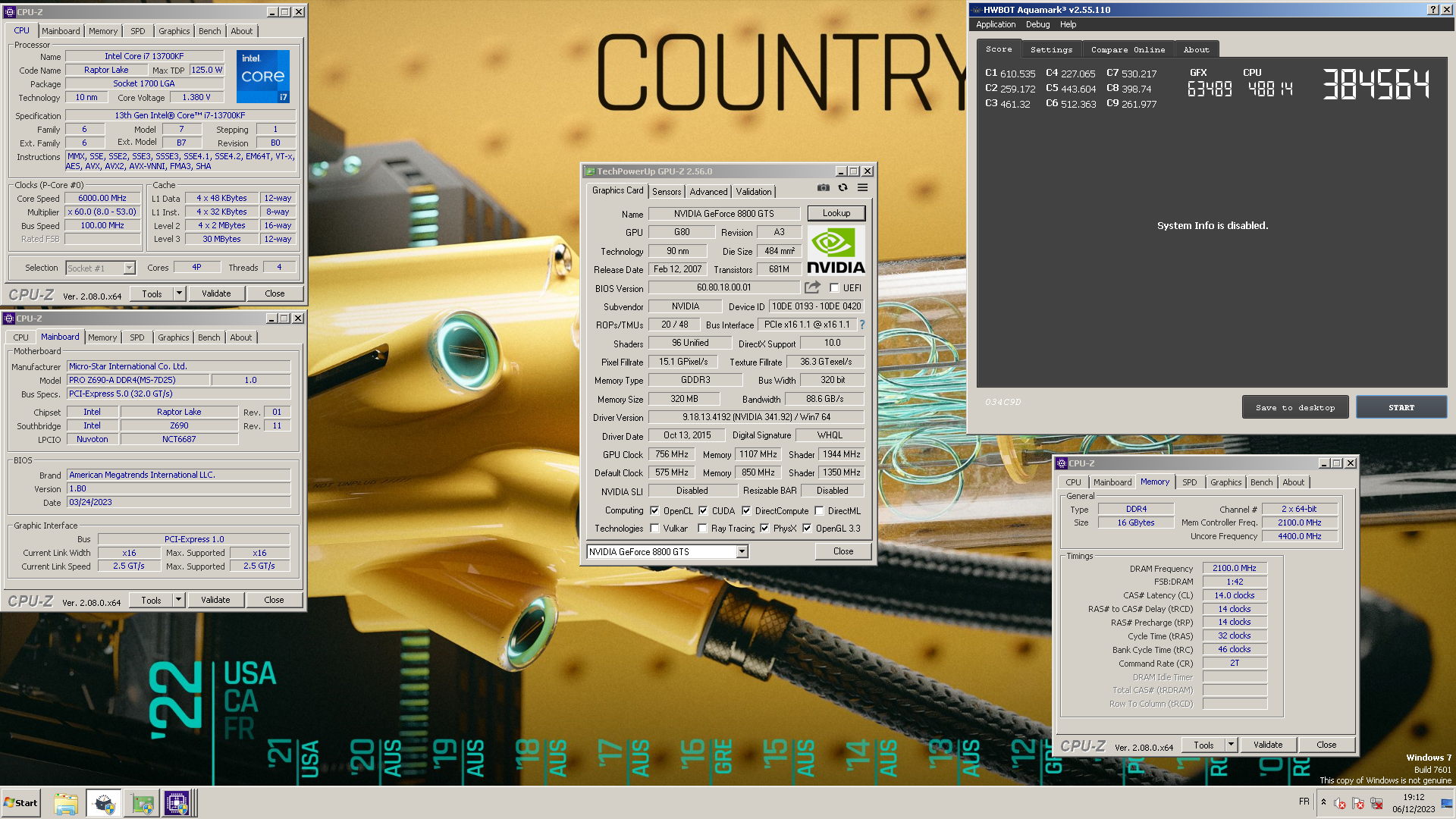Toggle the DirectML checkbox
The height and width of the screenshot is (819, 1456).
[x=819, y=511]
